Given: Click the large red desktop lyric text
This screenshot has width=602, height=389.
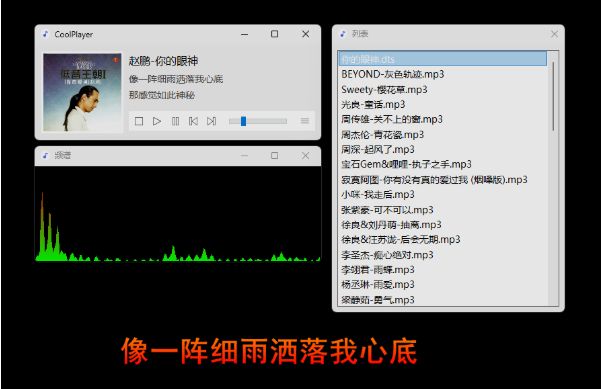Looking at the screenshot, I should (x=269, y=351).
